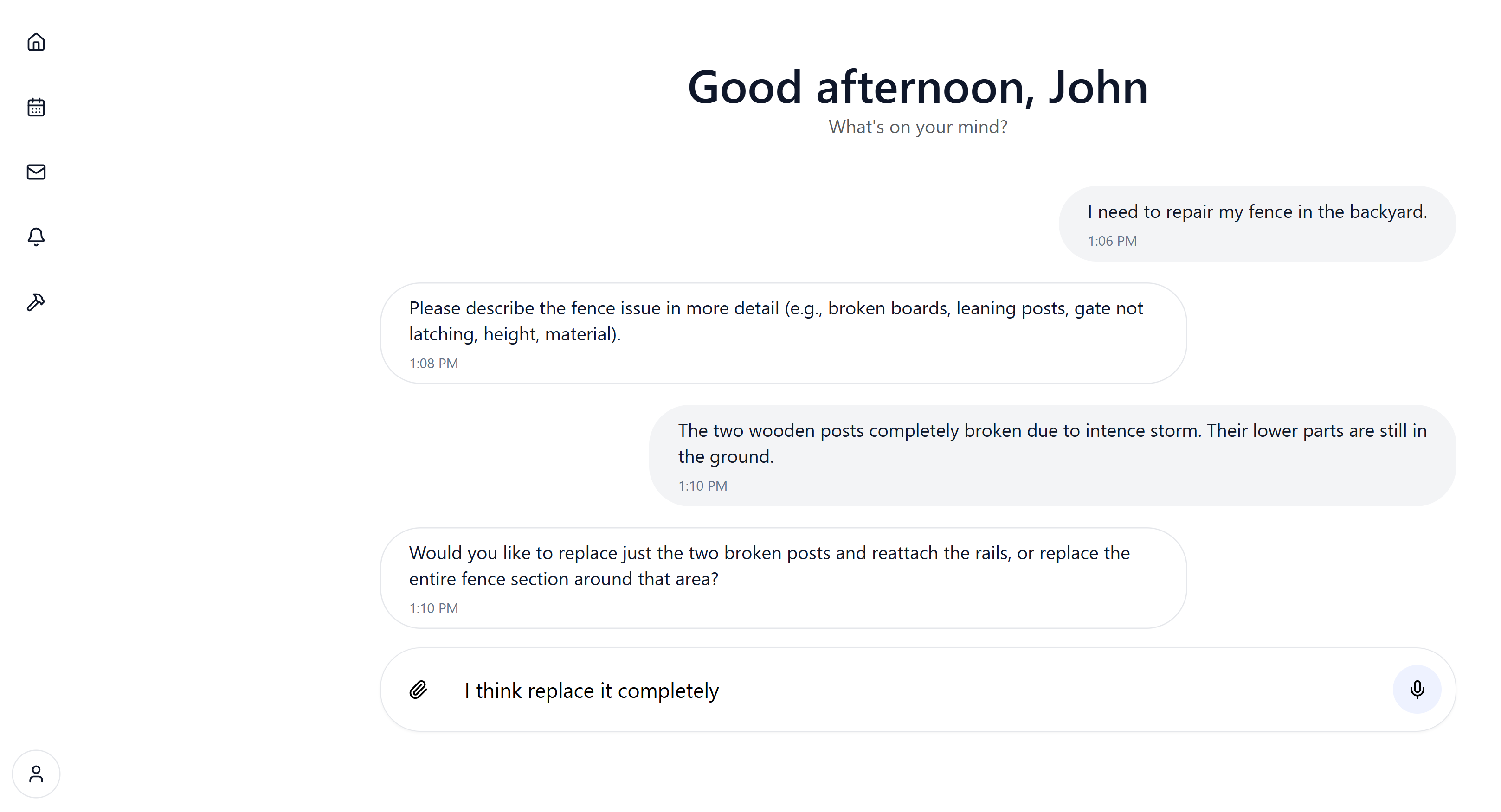Open the hammer tools icon
Viewport: 1501px width, 812px height.
36,302
